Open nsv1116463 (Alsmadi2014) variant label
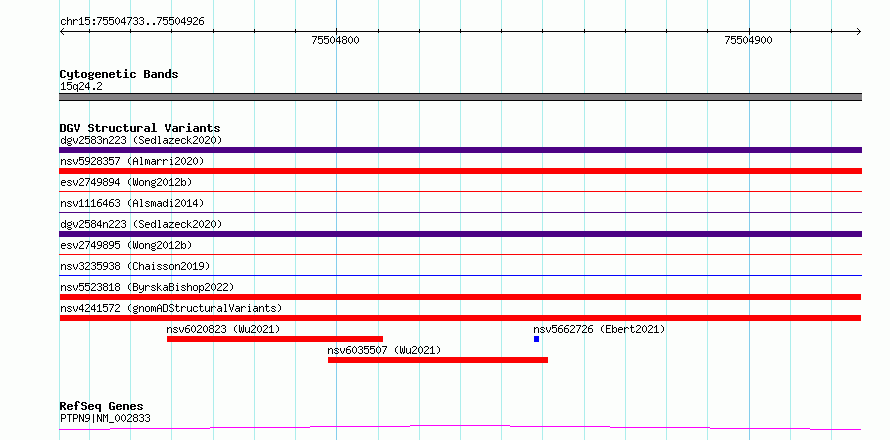 click(x=132, y=203)
